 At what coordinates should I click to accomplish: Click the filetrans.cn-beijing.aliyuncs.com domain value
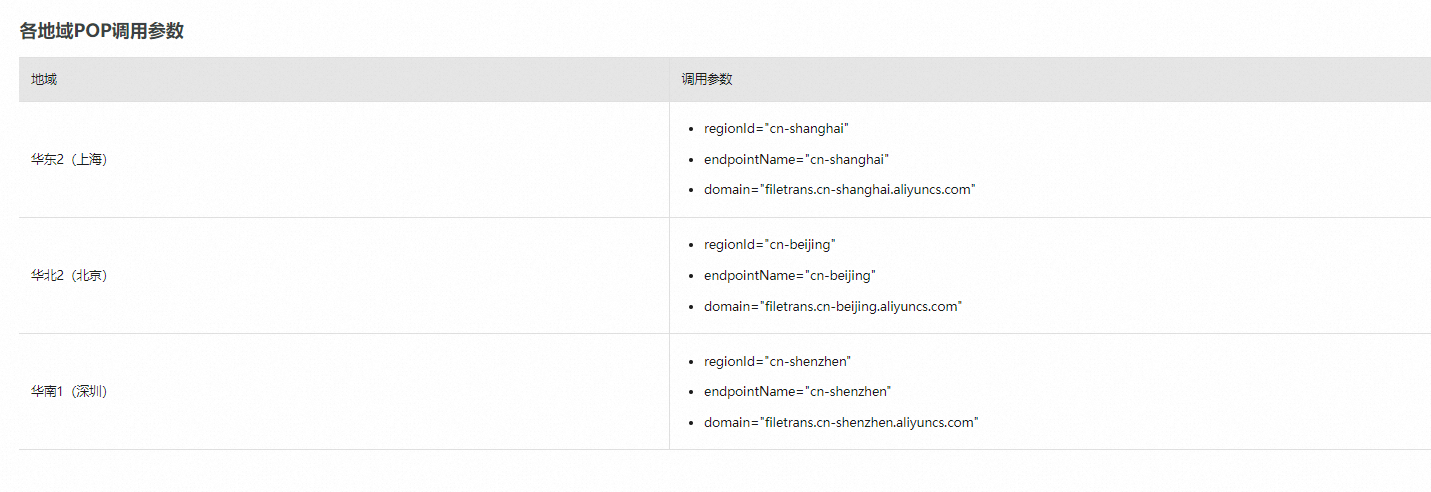[860, 306]
